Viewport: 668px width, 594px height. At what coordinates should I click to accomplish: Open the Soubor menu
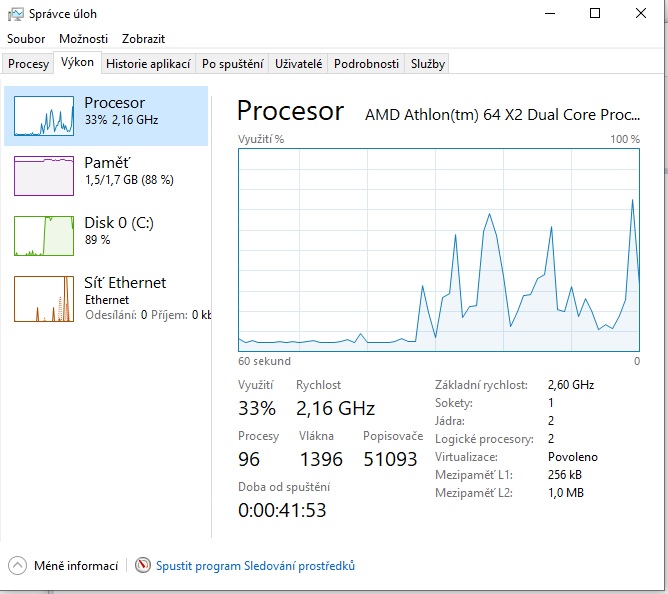tap(26, 39)
